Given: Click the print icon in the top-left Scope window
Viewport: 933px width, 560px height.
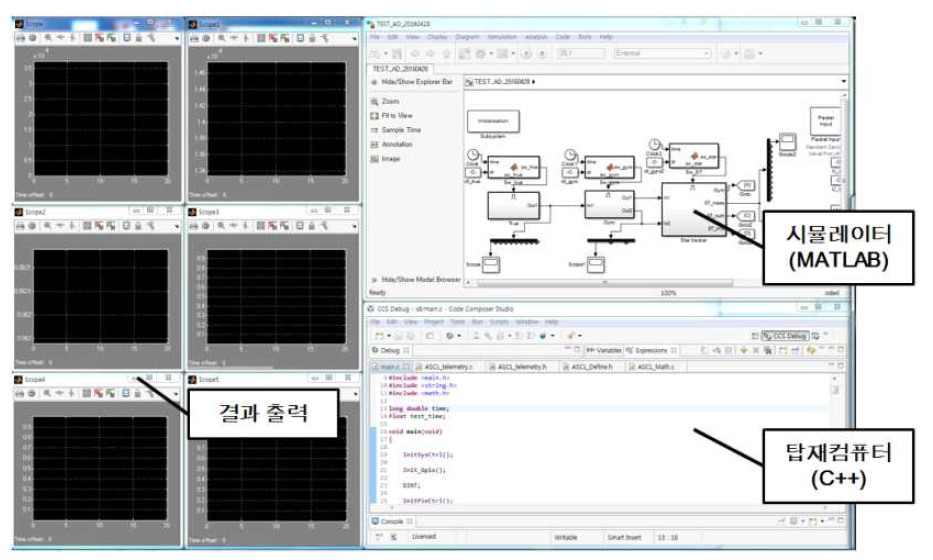Looking at the screenshot, I should 20,37.
